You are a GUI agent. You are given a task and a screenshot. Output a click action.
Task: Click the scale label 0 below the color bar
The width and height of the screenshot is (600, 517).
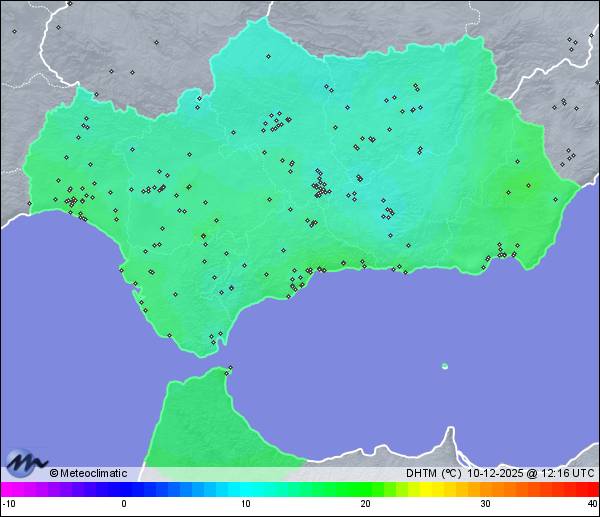(124, 504)
